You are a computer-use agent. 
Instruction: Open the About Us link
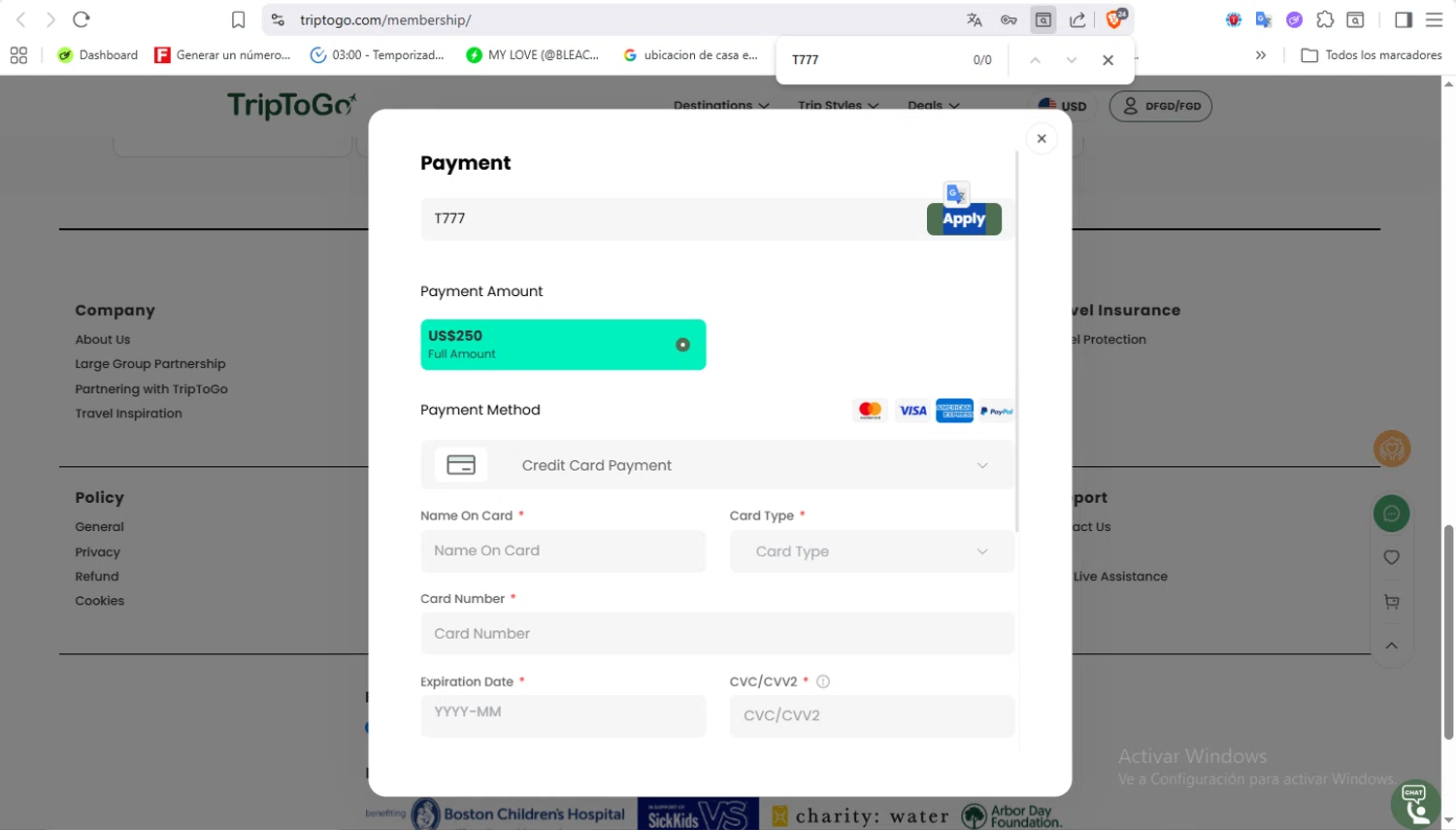coord(103,340)
